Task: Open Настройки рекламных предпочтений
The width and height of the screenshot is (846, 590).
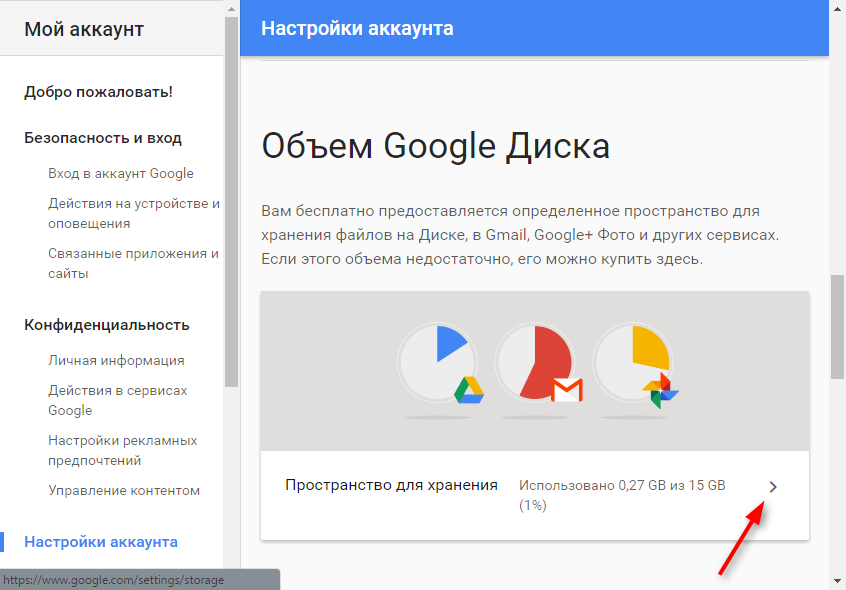Action: 122,450
